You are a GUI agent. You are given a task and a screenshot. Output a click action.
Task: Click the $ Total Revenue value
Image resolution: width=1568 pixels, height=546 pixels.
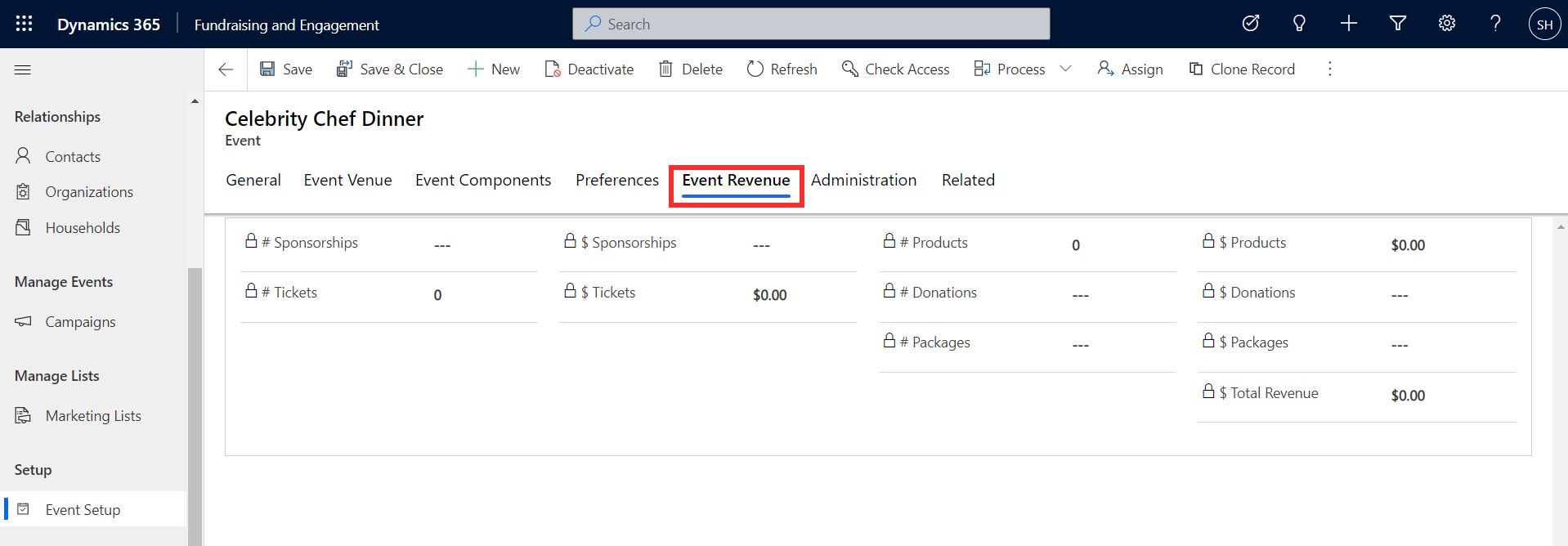1408,396
